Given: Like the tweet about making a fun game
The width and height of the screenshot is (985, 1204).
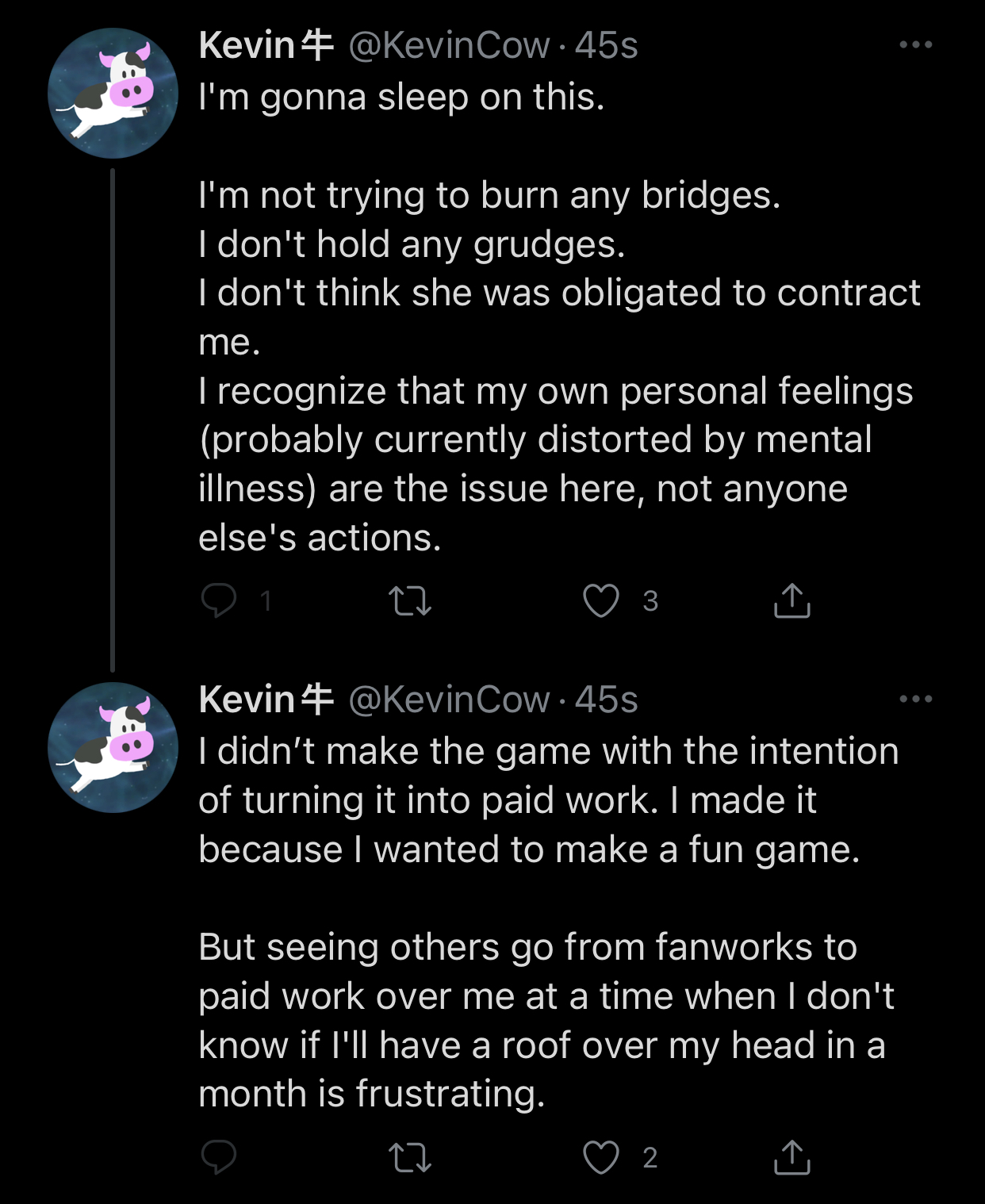Looking at the screenshot, I should [x=601, y=1157].
